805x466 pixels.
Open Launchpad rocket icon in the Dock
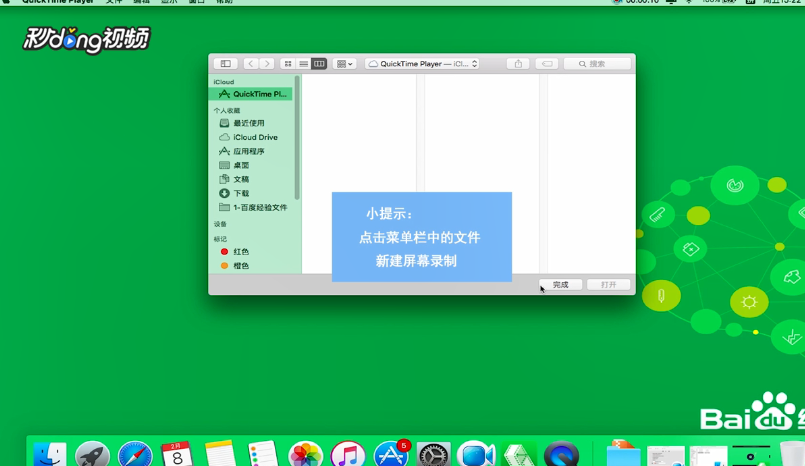coord(92,454)
